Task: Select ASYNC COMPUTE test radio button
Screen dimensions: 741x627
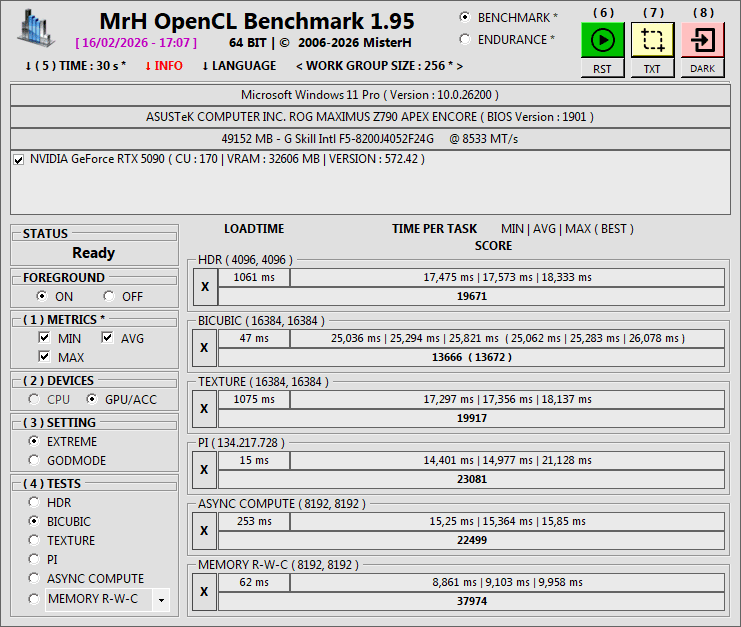Action: (x=34, y=578)
